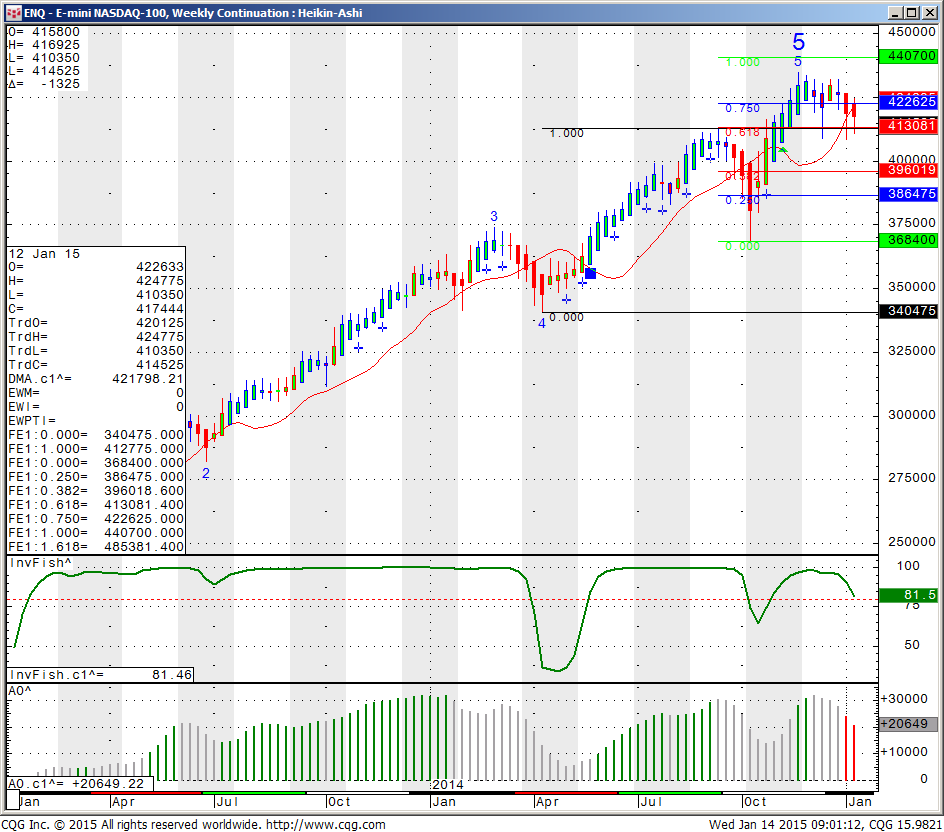Click the Elliott wave 4 label
This screenshot has width=944, height=832.
(542, 324)
